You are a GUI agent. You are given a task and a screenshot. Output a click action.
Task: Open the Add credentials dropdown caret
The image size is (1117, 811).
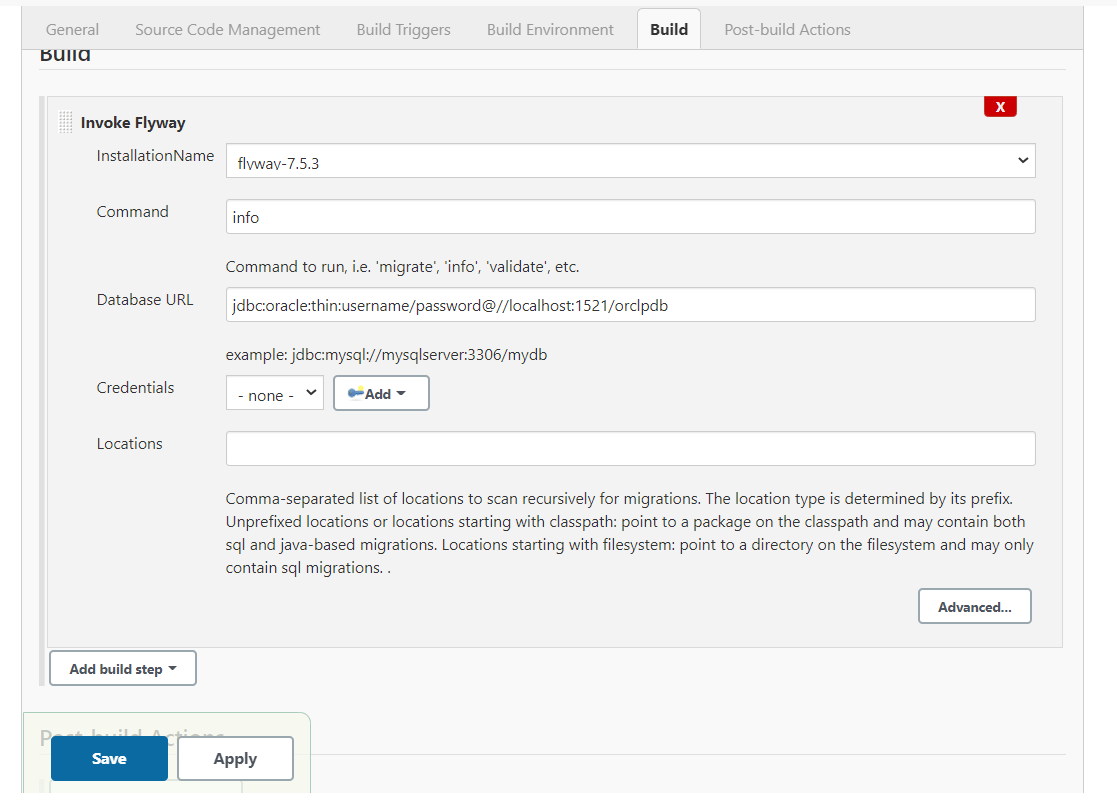click(402, 392)
